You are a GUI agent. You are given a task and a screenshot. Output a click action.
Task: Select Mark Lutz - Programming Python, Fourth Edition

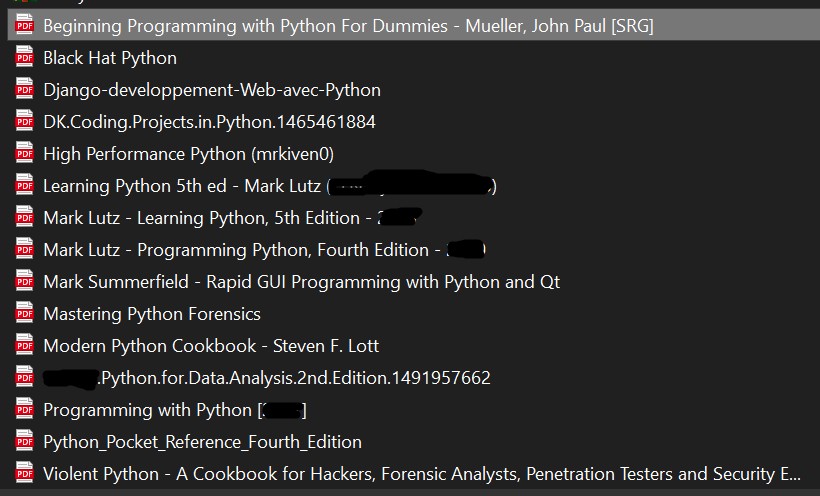click(265, 250)
